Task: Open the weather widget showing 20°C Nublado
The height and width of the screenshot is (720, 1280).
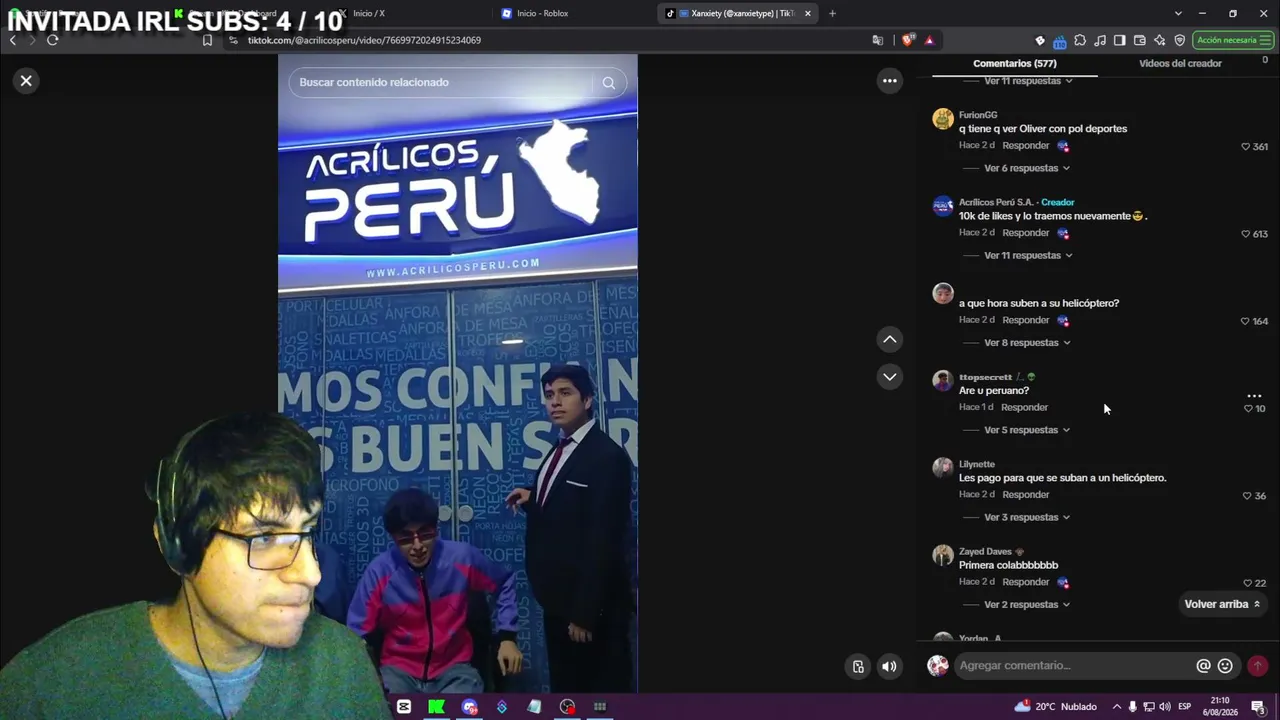Action: pyautogui.click(x=1056, y=707)
